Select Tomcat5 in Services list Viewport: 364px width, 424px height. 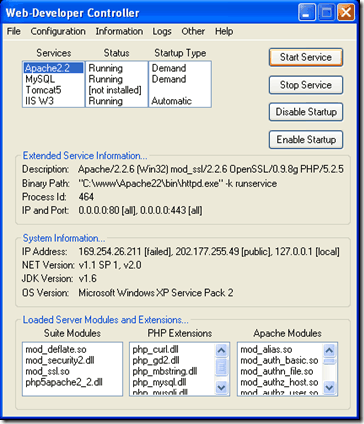tap(53, 90)
